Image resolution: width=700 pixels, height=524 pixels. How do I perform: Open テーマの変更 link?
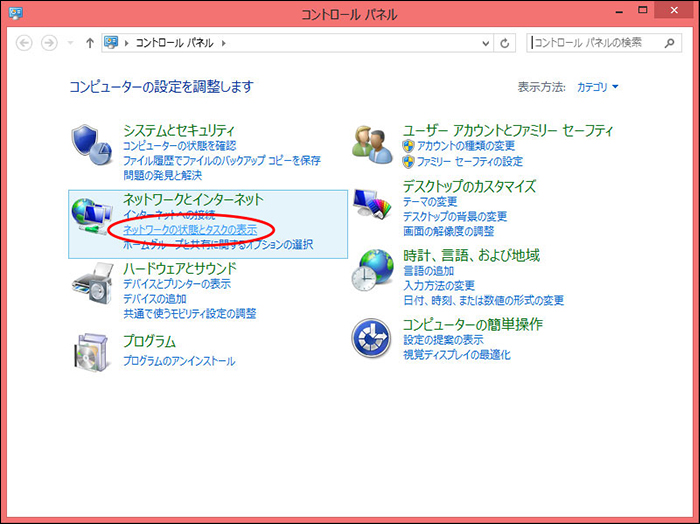coord(430,202)
